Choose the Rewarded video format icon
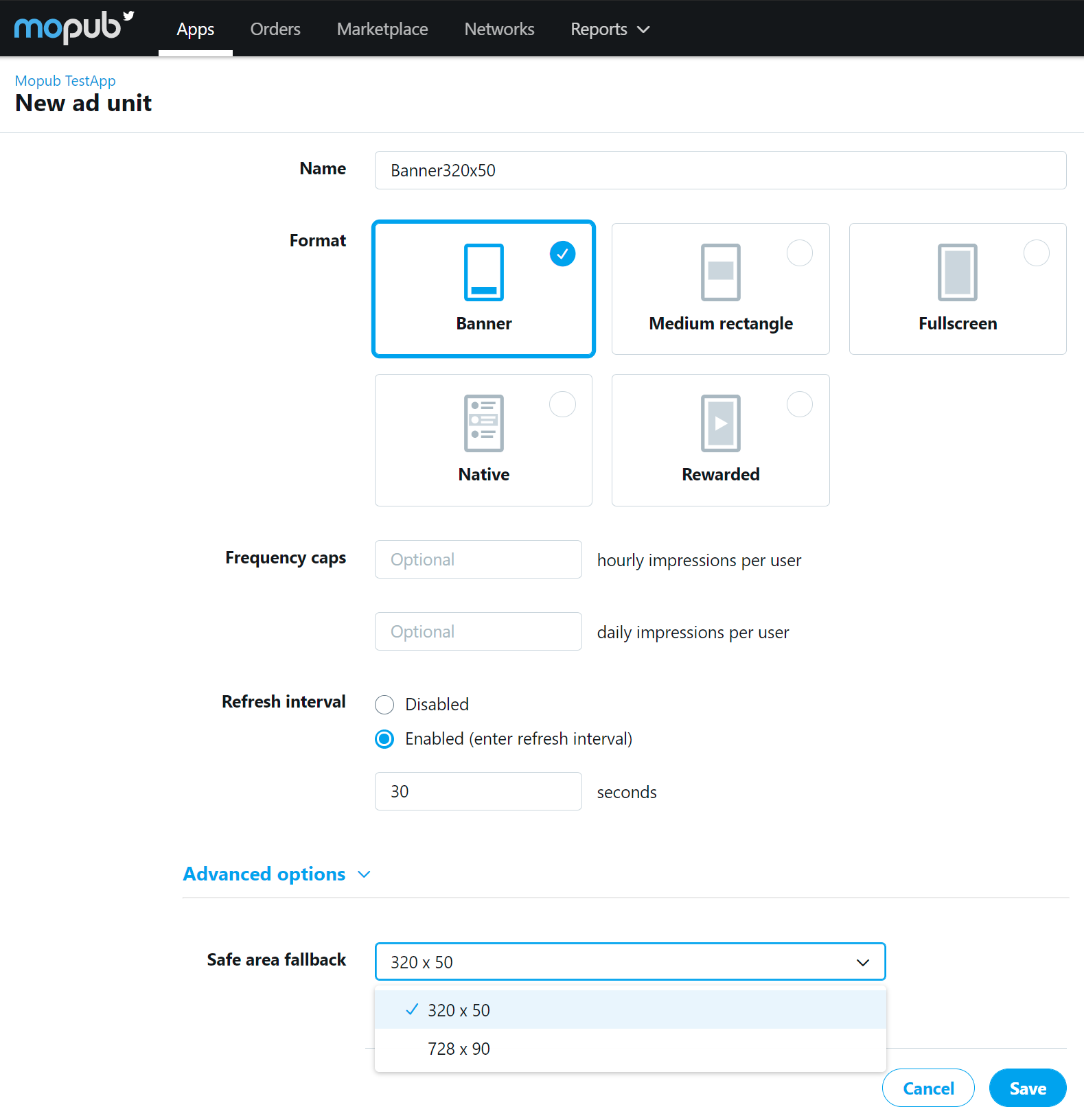This screenshot has width=1084, height=1120. pyautogui.click(x=721, y=423)
